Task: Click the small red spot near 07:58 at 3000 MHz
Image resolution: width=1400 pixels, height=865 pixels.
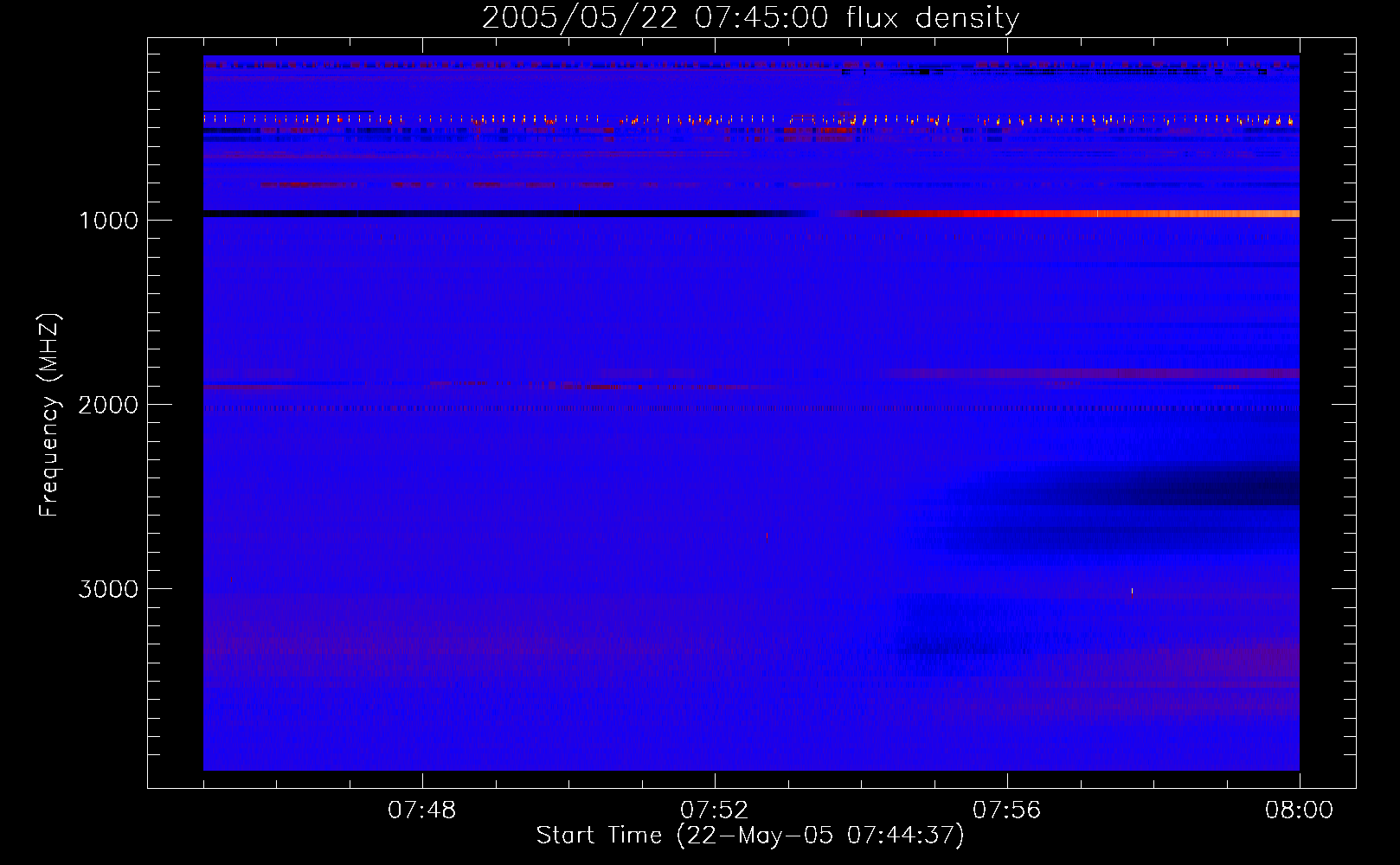Action: [1132, 593]
